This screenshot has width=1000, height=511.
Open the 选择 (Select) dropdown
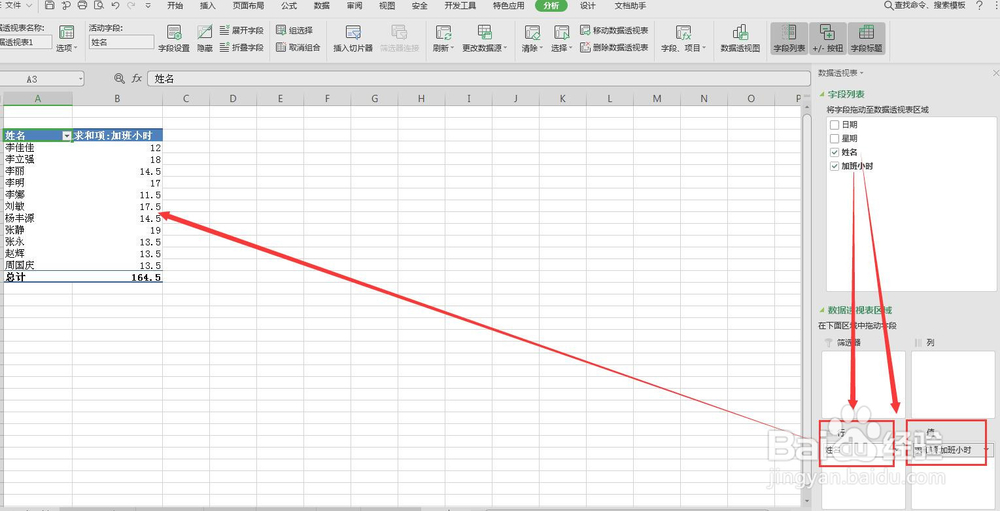point(561,48)
